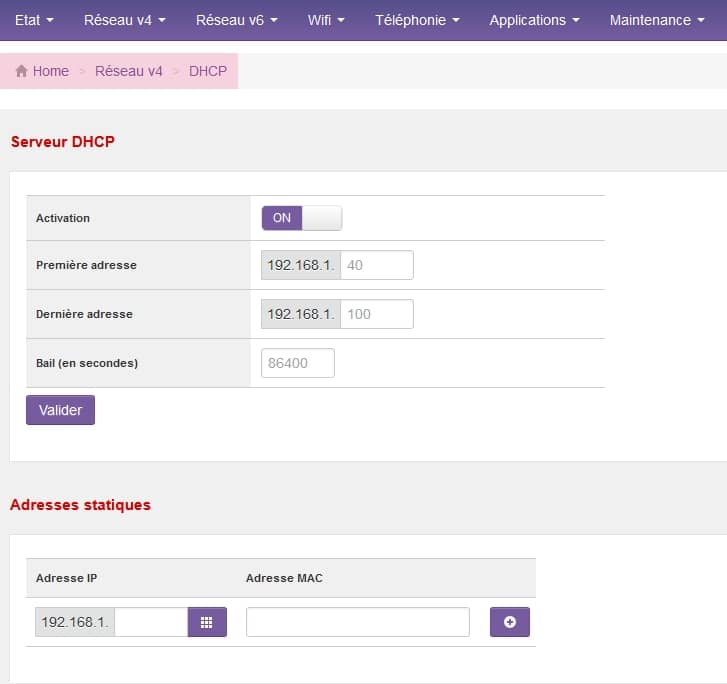
Task: Open the Réseau v6 dropdown menu
Action: pos(236,20)
